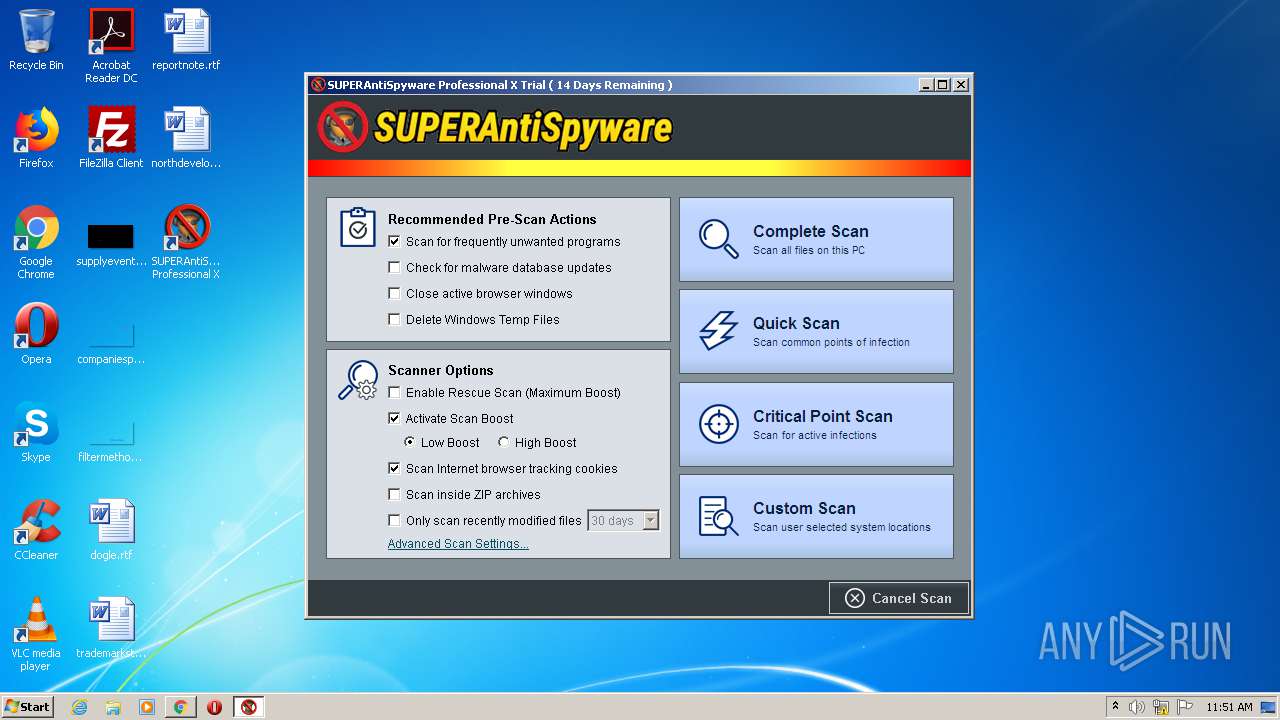Open Opera from the taskbar
The height and width of the screenshot is (720, 1280).
coord(214,707)
